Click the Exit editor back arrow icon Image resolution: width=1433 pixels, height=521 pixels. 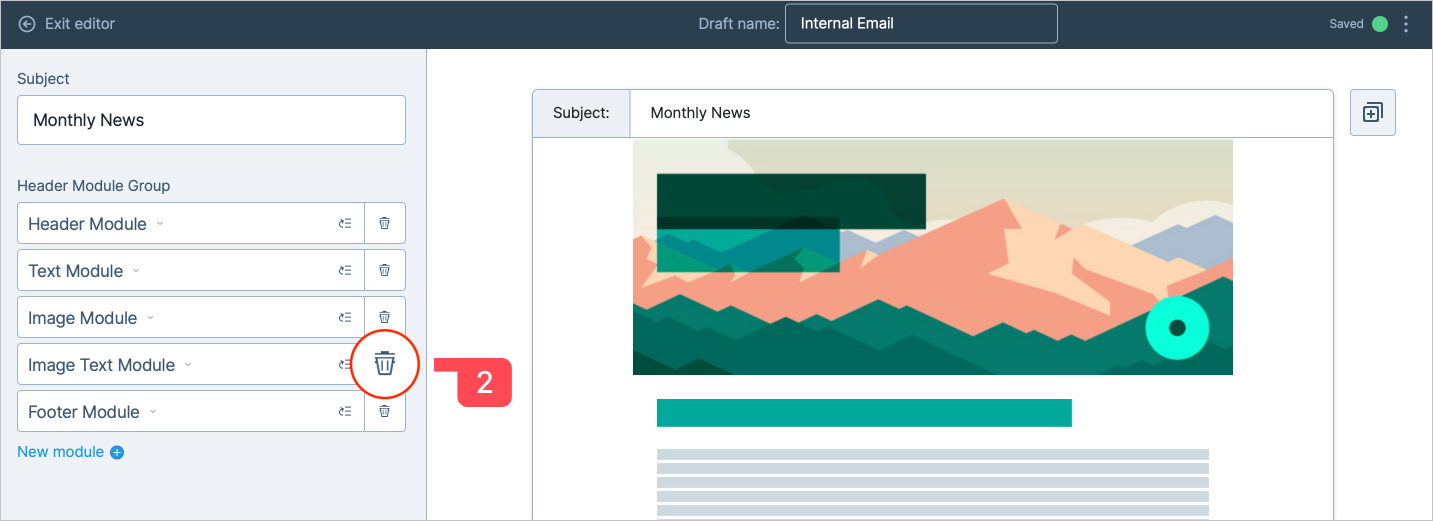tap(27, 24)
